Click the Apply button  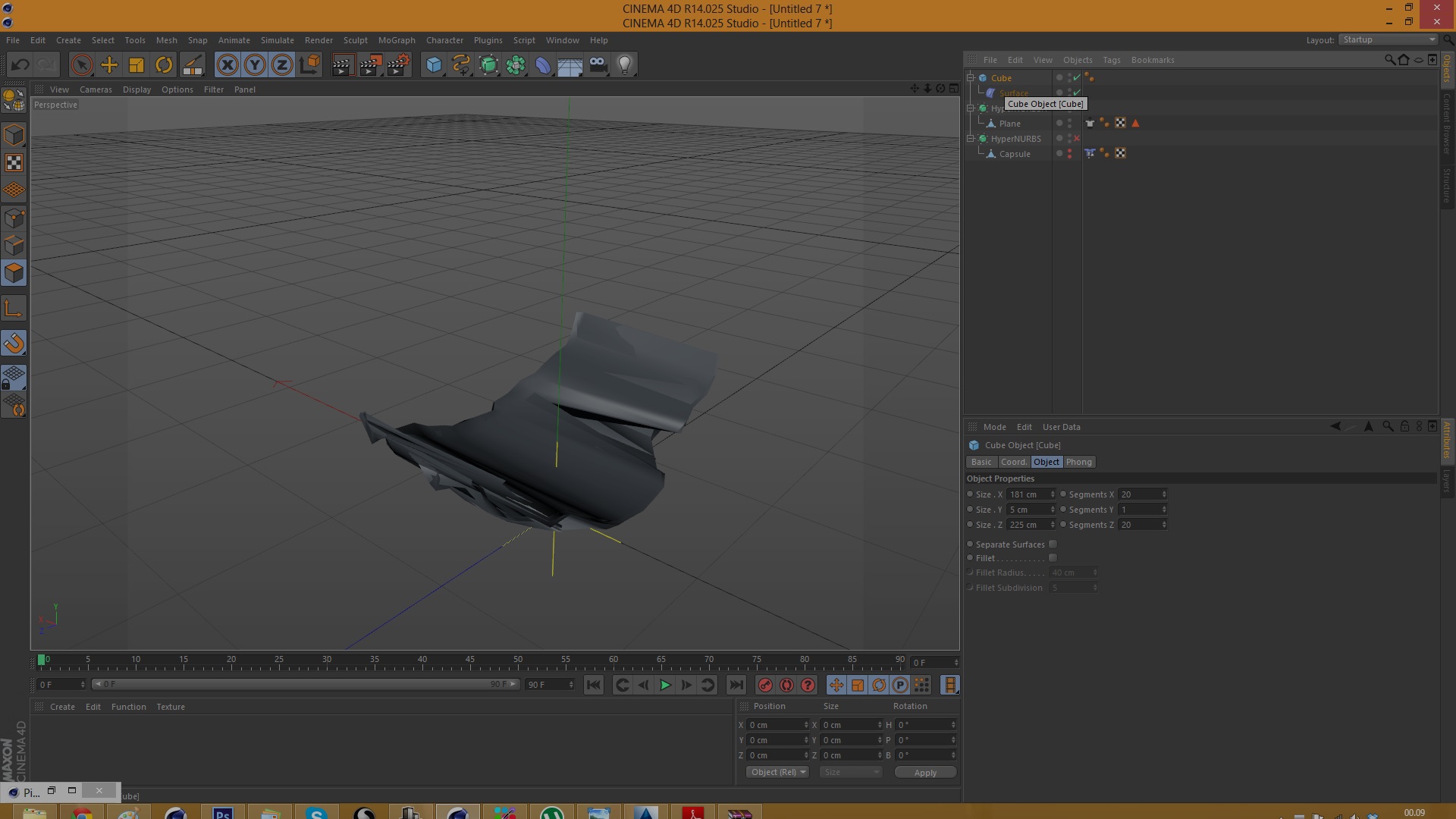click(925, 772)
